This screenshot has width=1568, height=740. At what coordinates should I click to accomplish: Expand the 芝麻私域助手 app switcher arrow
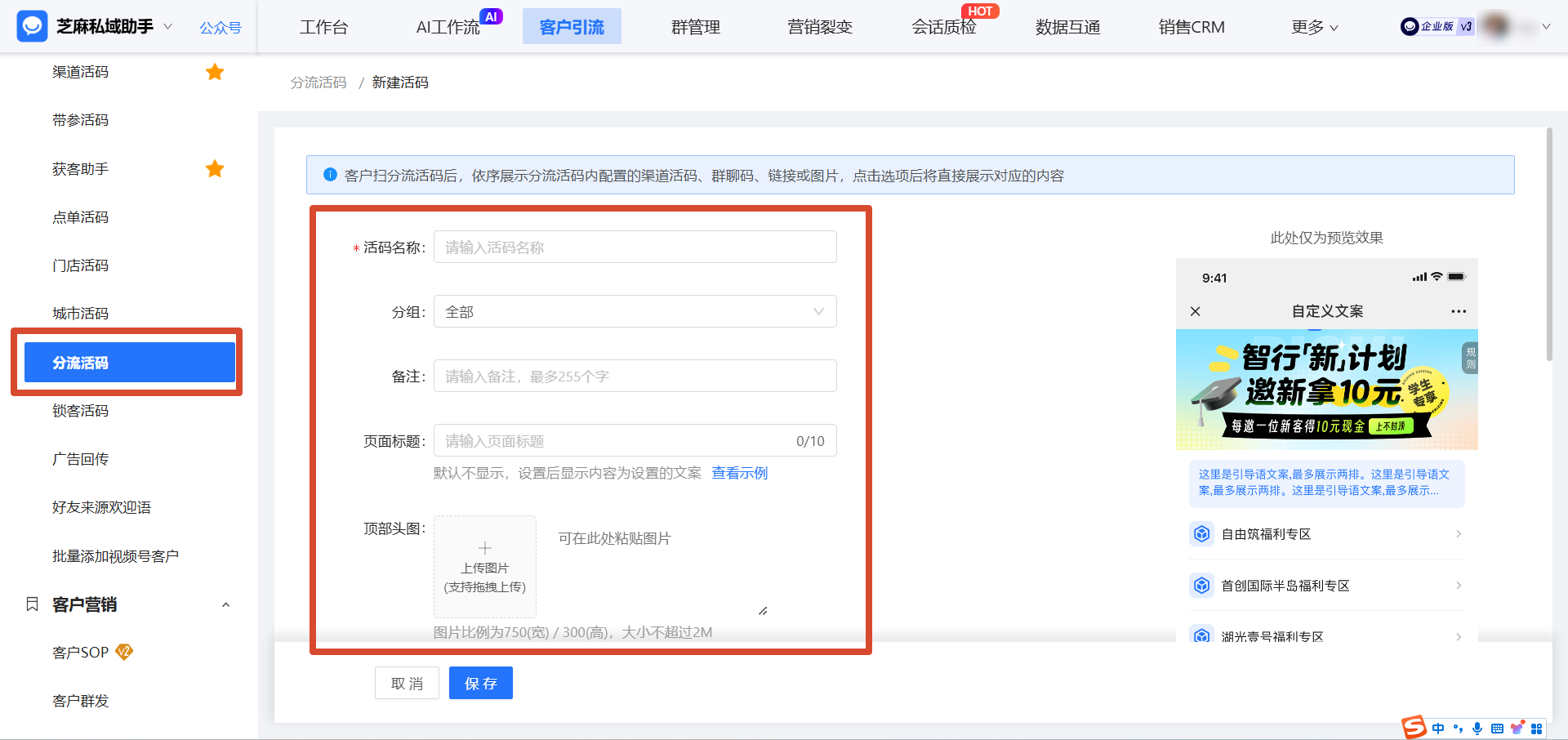coord(168,26)
